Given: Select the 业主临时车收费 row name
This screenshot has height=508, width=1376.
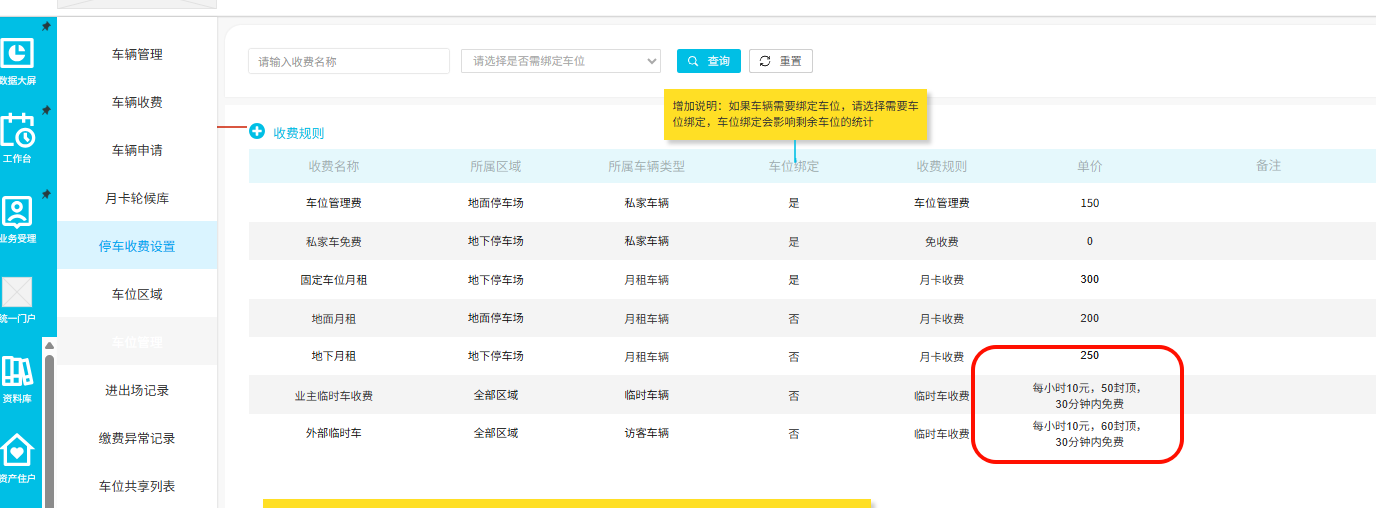Looking at the screenshot, I should [x=334, y=396].
